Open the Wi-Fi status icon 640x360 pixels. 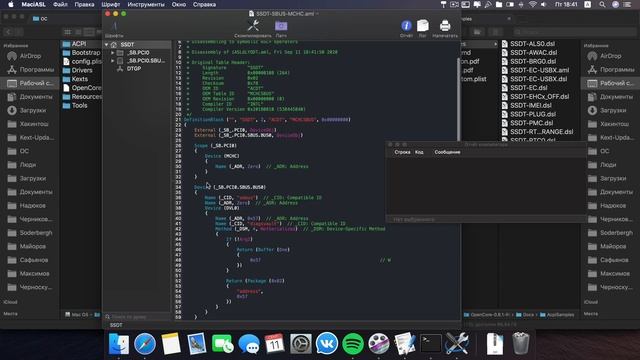pyautogui.click(x=532, y=4)
